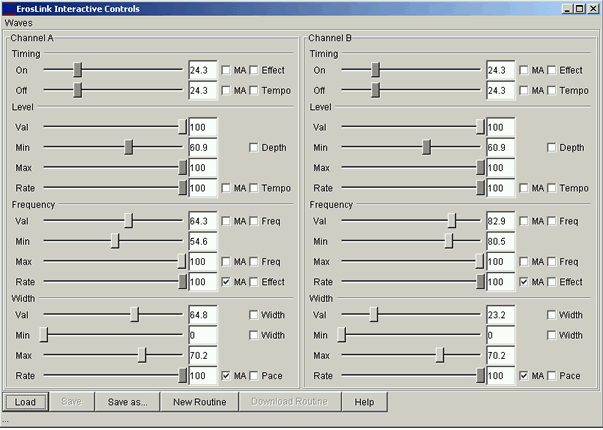
Task: Click Channel A Frequency Min slider handle
Action: coord(115,241)
